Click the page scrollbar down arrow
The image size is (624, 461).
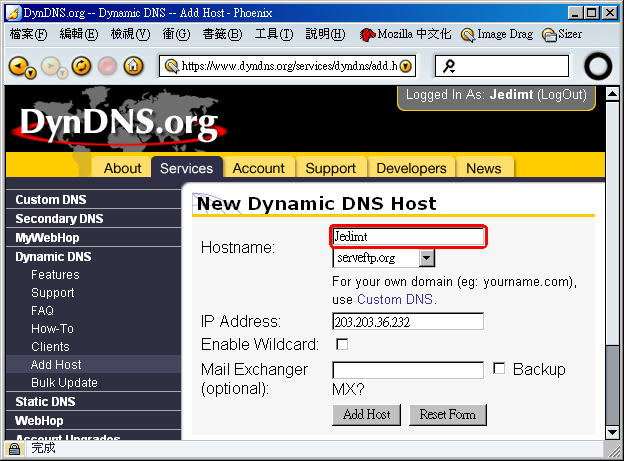coord(612,432)
